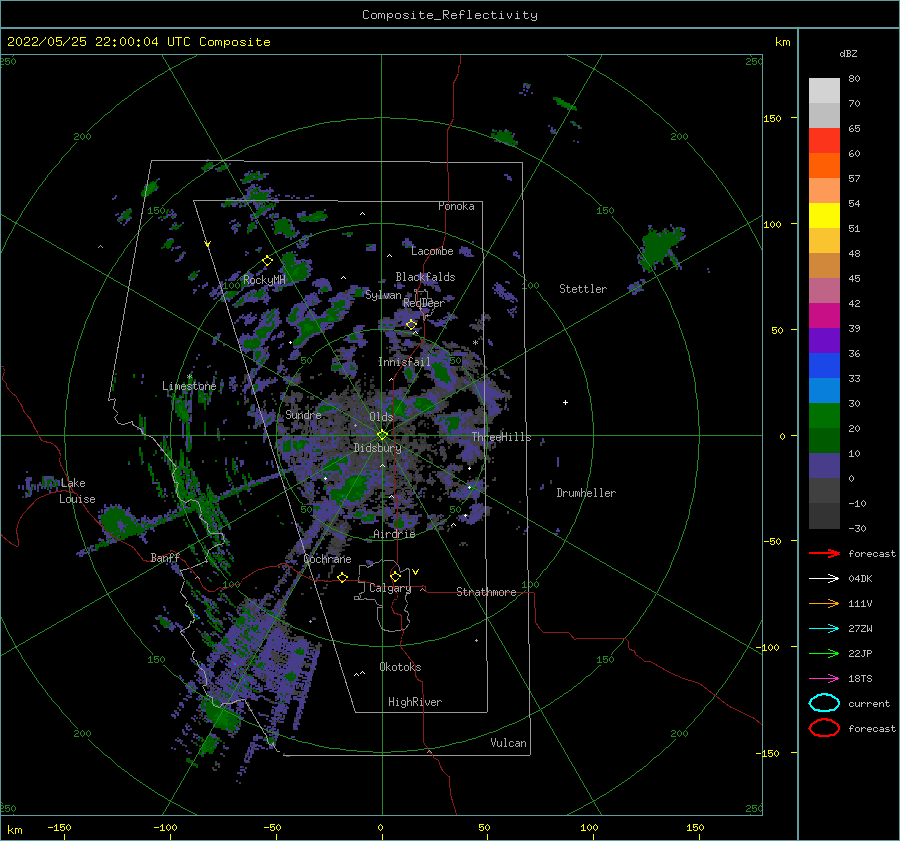Click the yellow diamond marker below Cochrane
Viewport: 900px width, 841px height.
tap(343, 577)
